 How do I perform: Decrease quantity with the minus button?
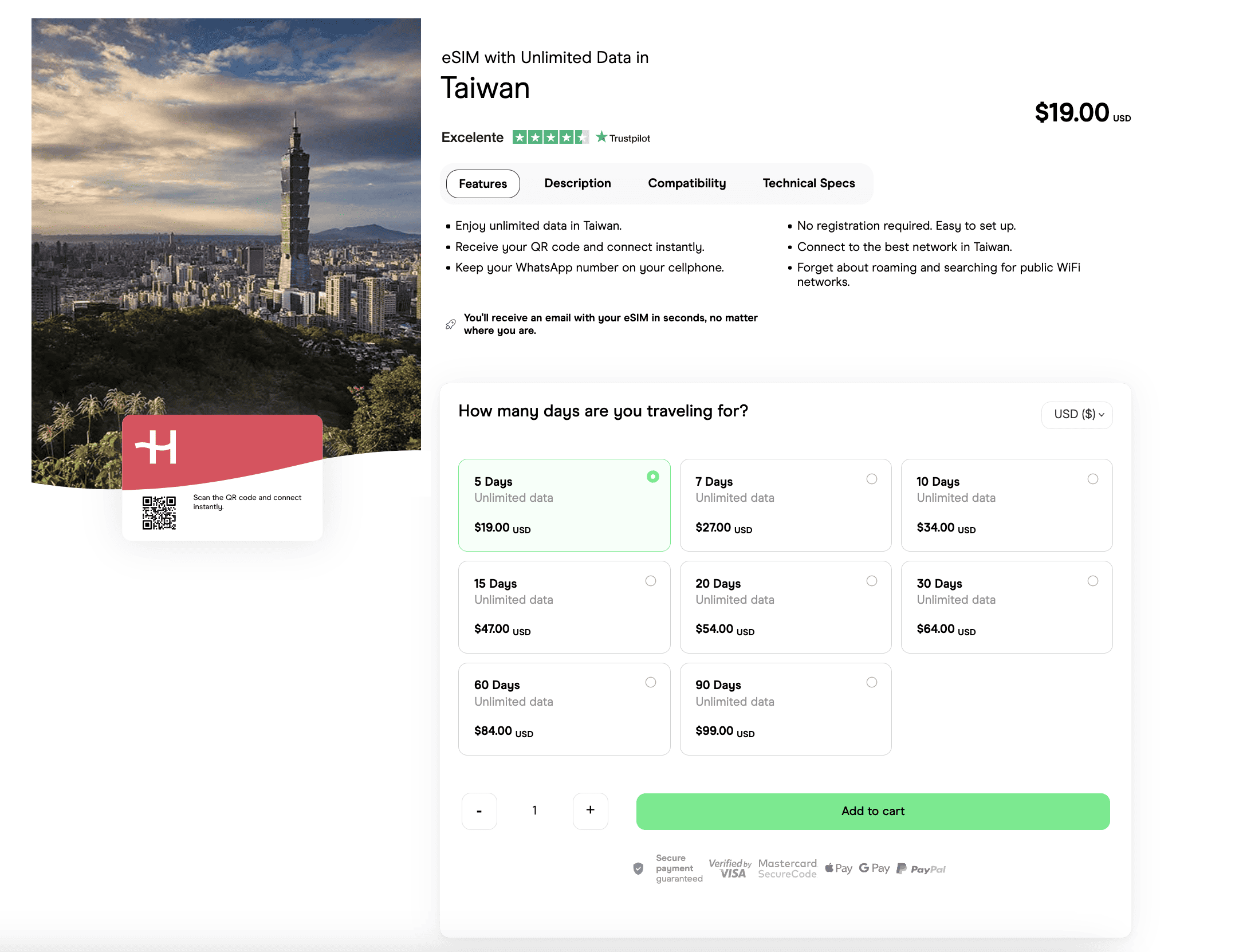(479, 811)
